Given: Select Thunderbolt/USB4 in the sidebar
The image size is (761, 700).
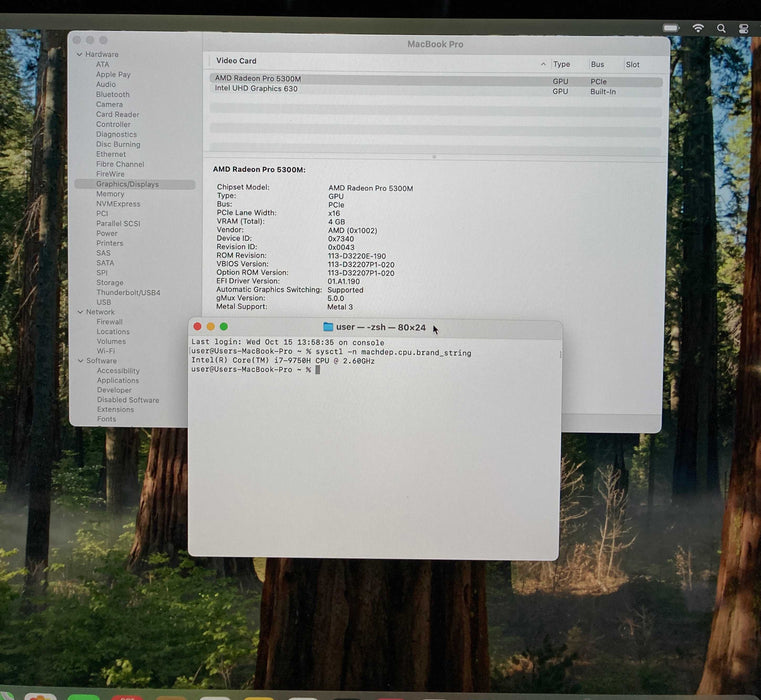Looking at the screenshot, I should pos(128,293).
